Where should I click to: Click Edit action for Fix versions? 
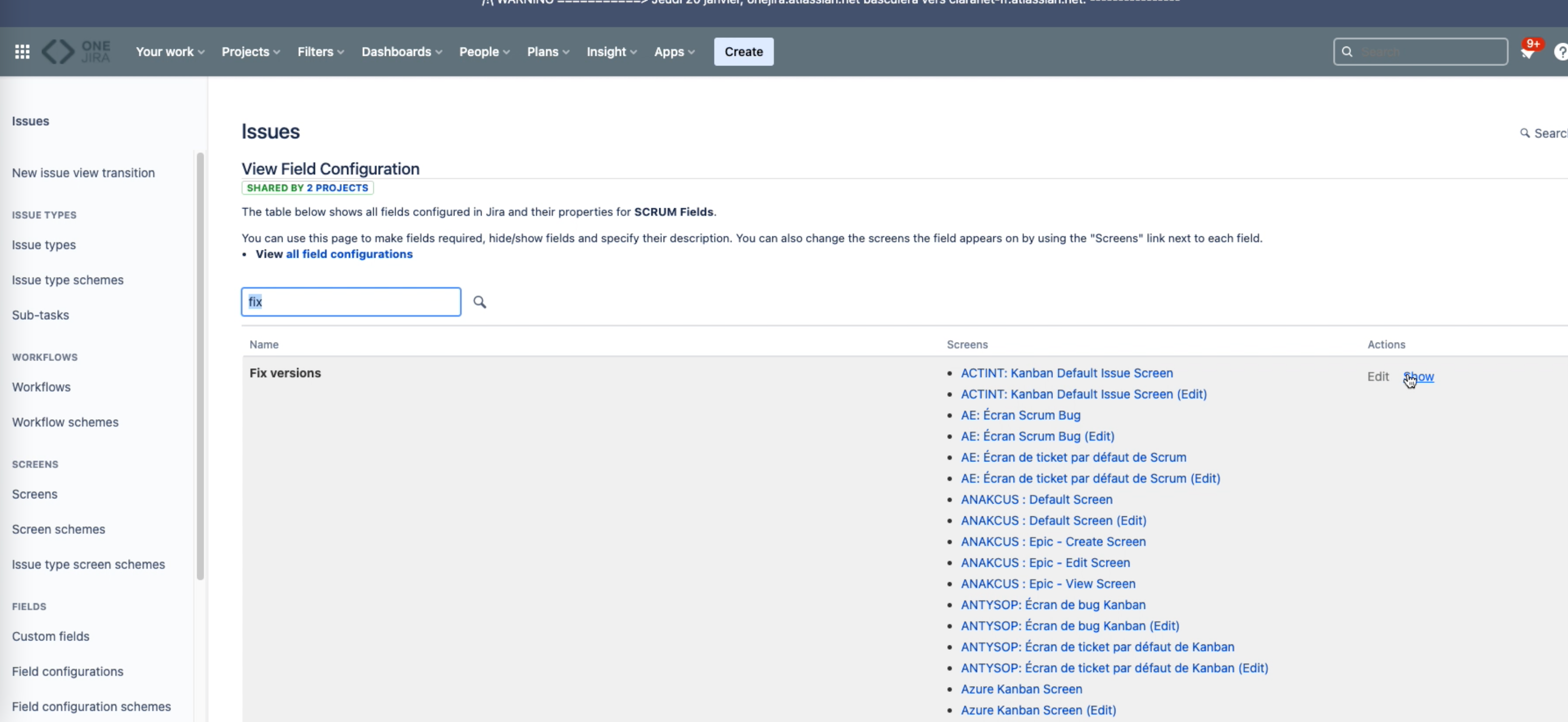pos(1378,377)
